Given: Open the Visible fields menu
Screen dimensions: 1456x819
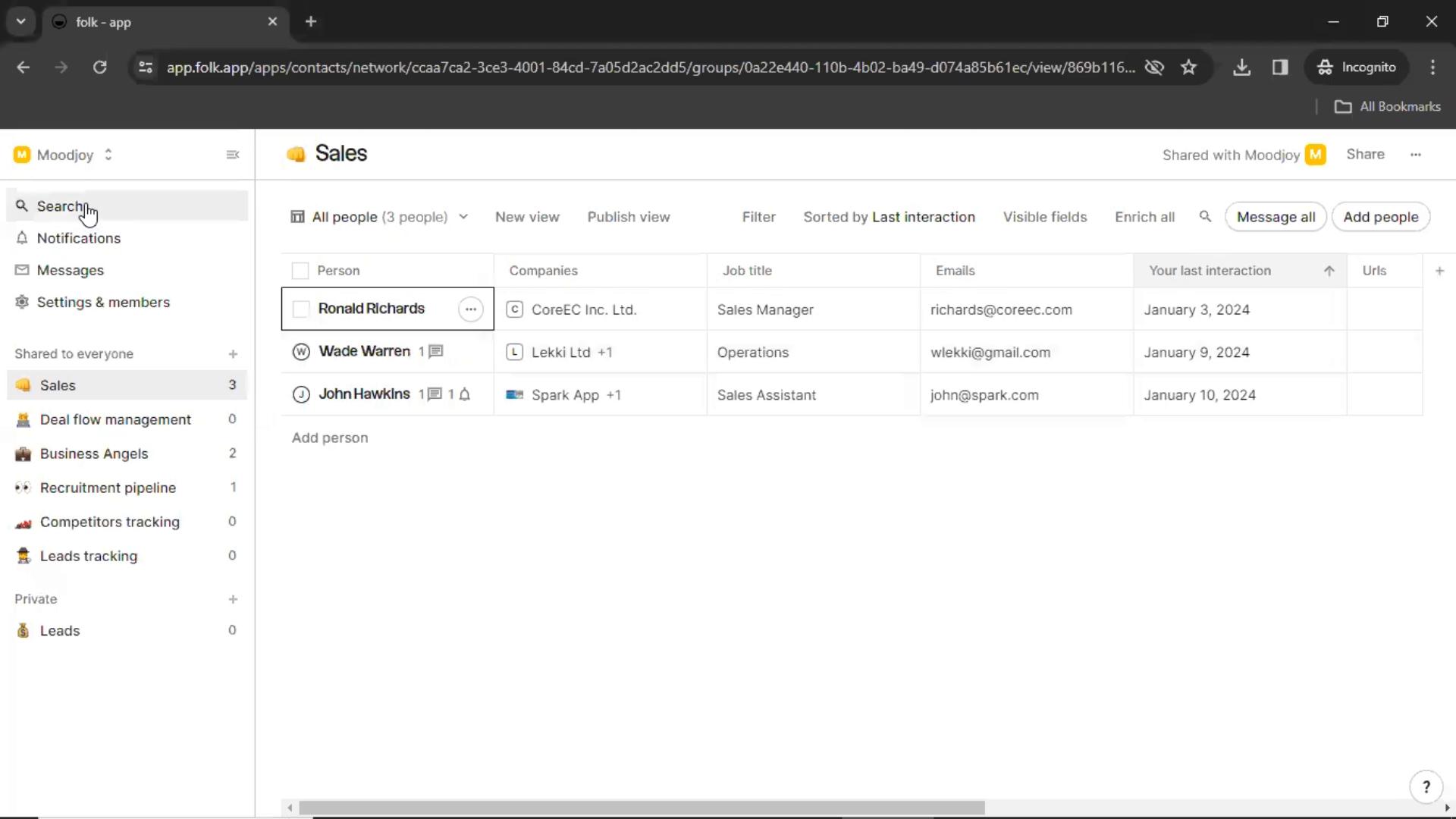Looking at the screenshot, I should point(1045,217).
